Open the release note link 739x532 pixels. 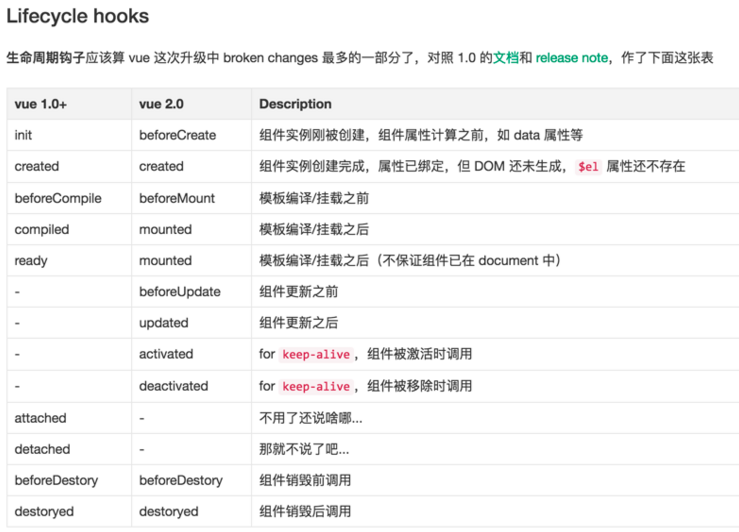point(571,58)
